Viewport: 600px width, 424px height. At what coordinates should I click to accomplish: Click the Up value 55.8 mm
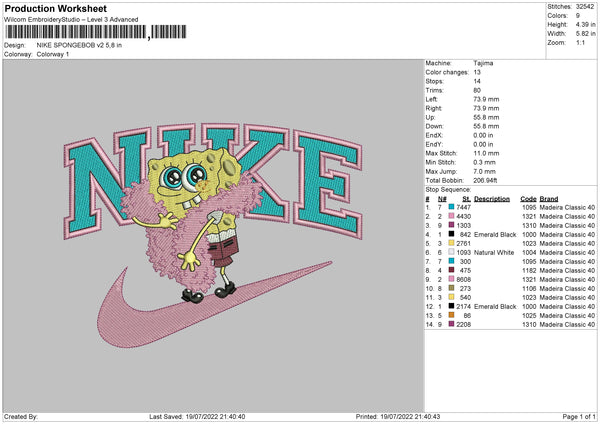click(x=486, y=117)
